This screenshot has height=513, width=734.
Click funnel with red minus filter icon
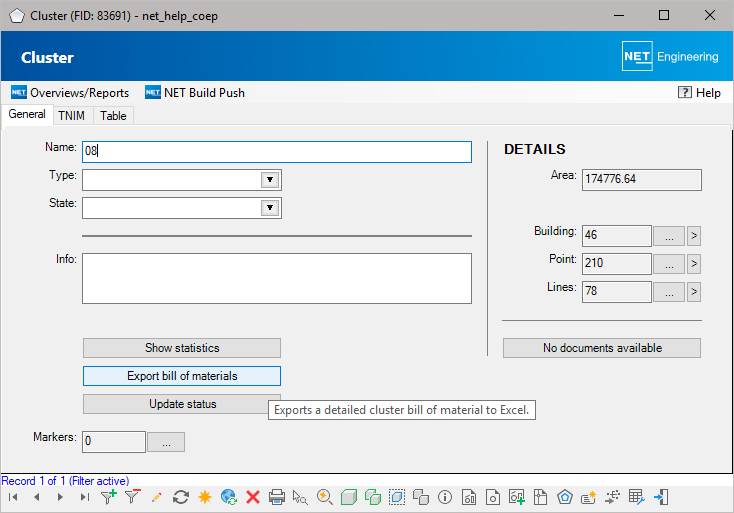tap(133, 497)
